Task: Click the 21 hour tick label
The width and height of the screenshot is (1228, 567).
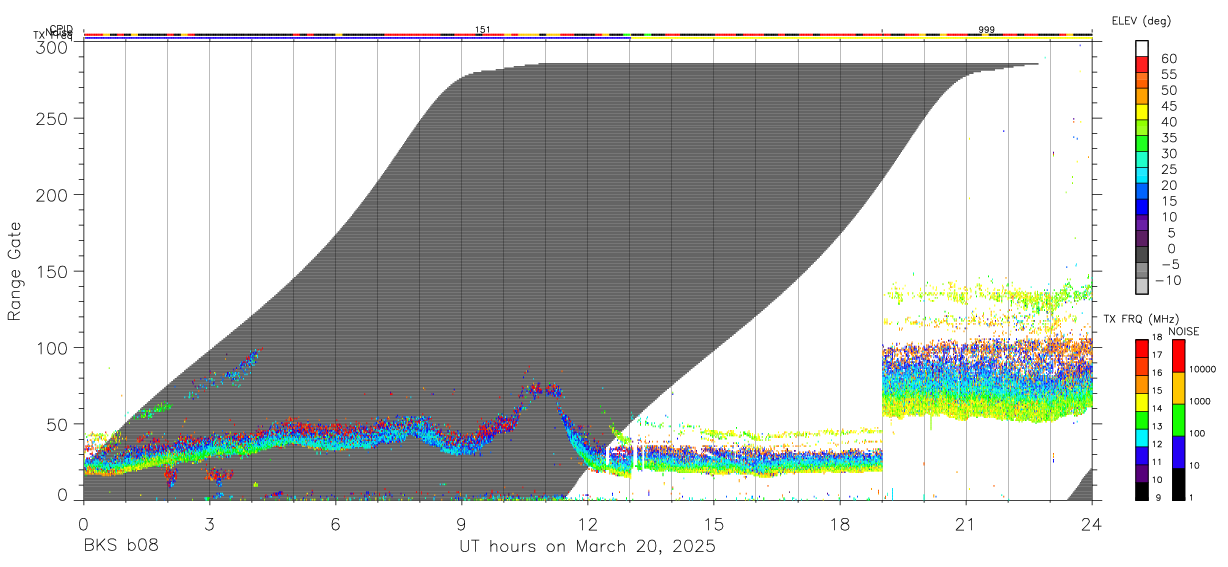Action: coord(966,523)
